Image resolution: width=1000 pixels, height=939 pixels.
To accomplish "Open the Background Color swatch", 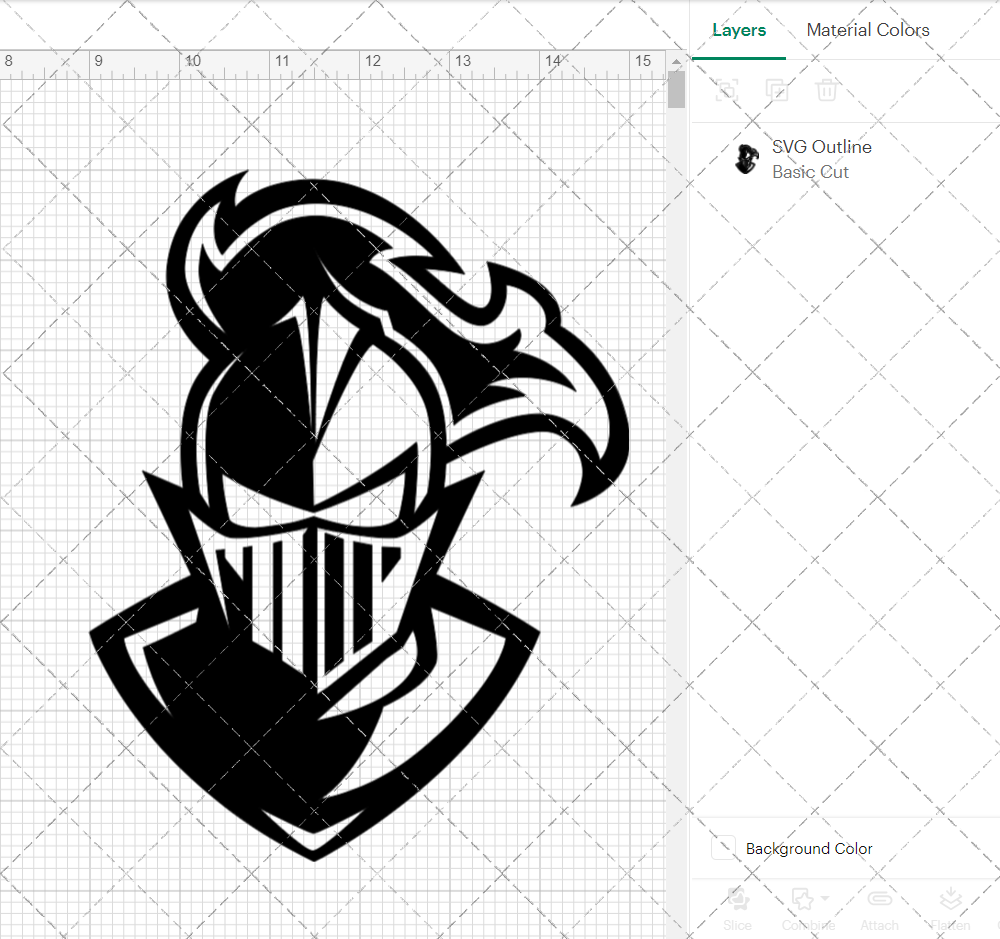I will point(723,848).
